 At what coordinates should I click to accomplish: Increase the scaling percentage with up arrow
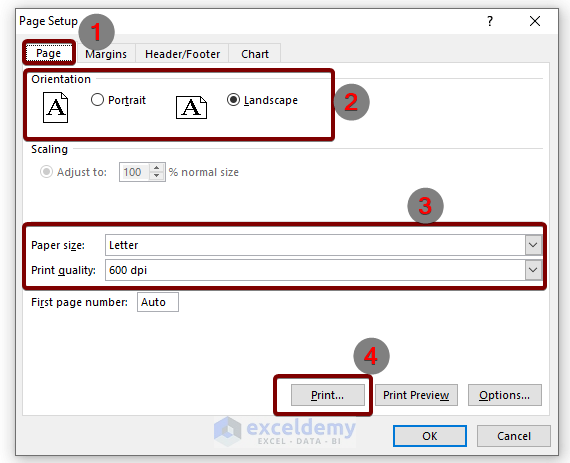pos(157,168)
